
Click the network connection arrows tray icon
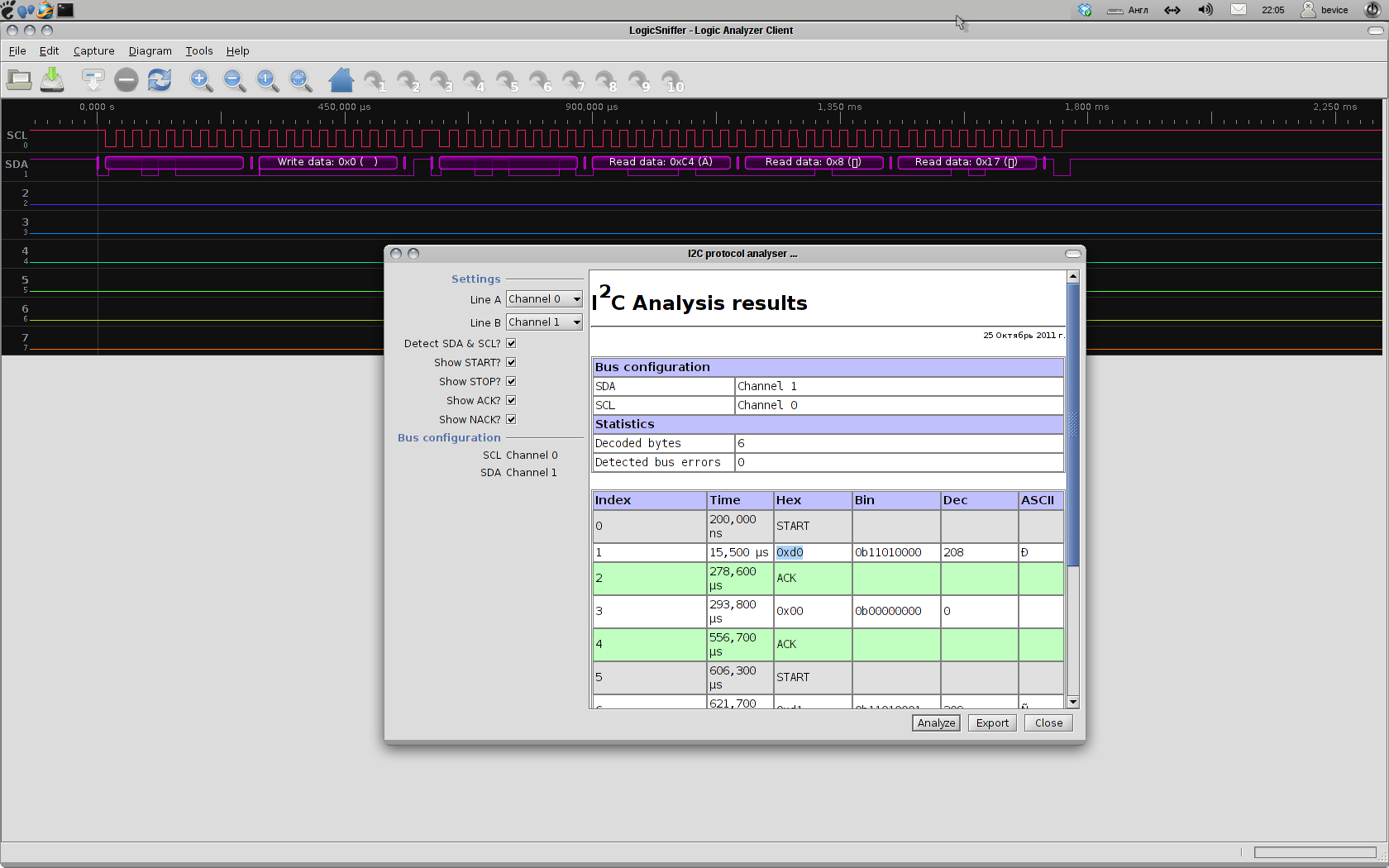tap(1172, 10)
